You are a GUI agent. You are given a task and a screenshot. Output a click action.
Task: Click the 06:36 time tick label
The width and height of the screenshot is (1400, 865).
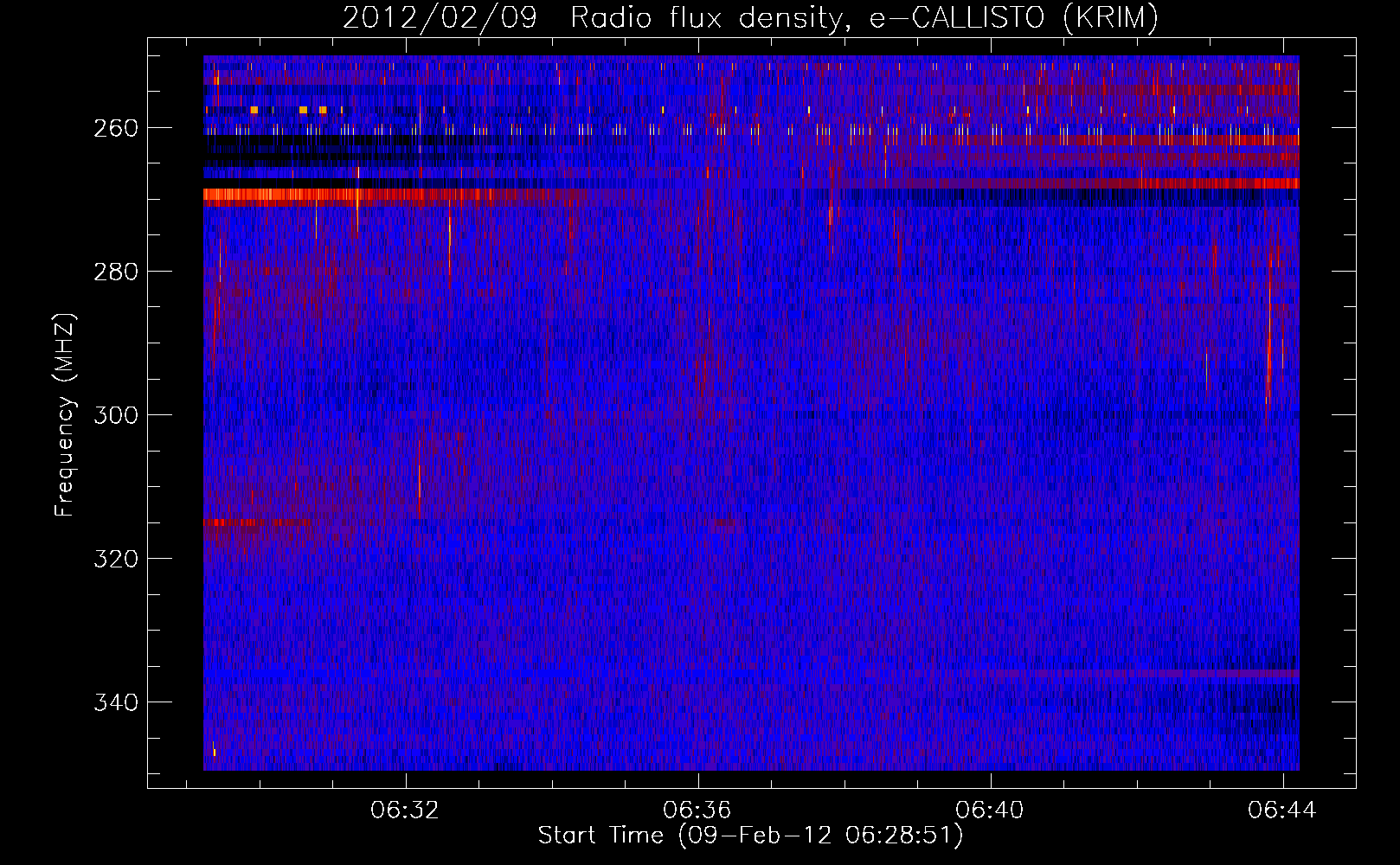tap(697, 811)
